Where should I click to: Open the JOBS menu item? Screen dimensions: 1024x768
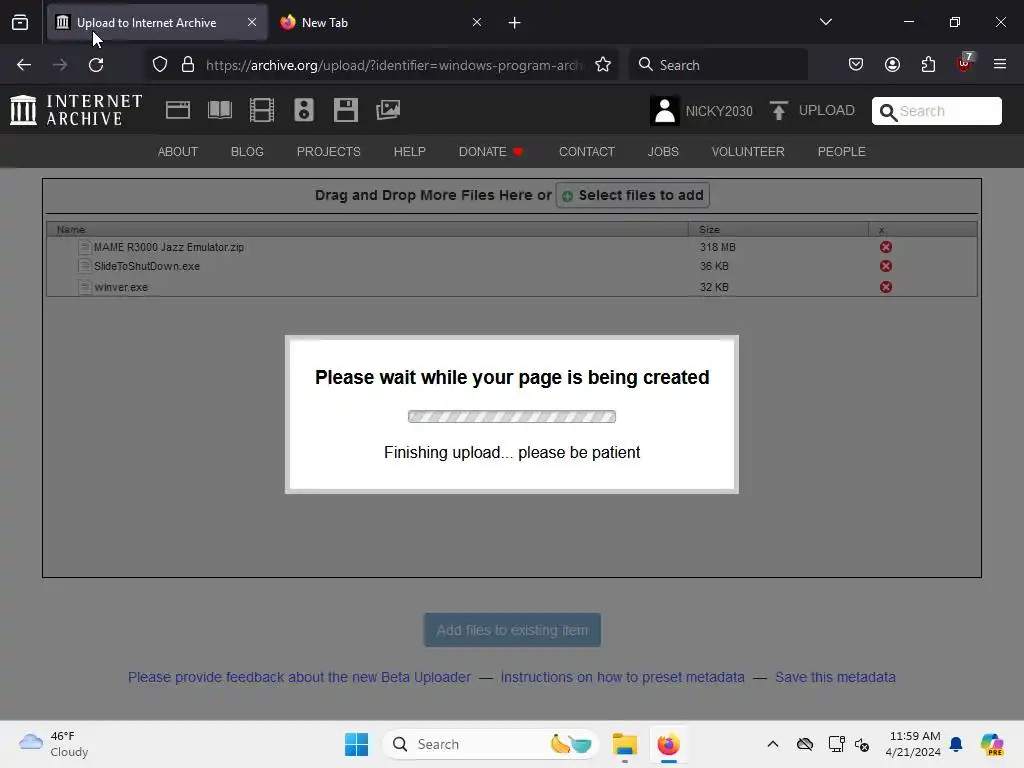(663, 152)
